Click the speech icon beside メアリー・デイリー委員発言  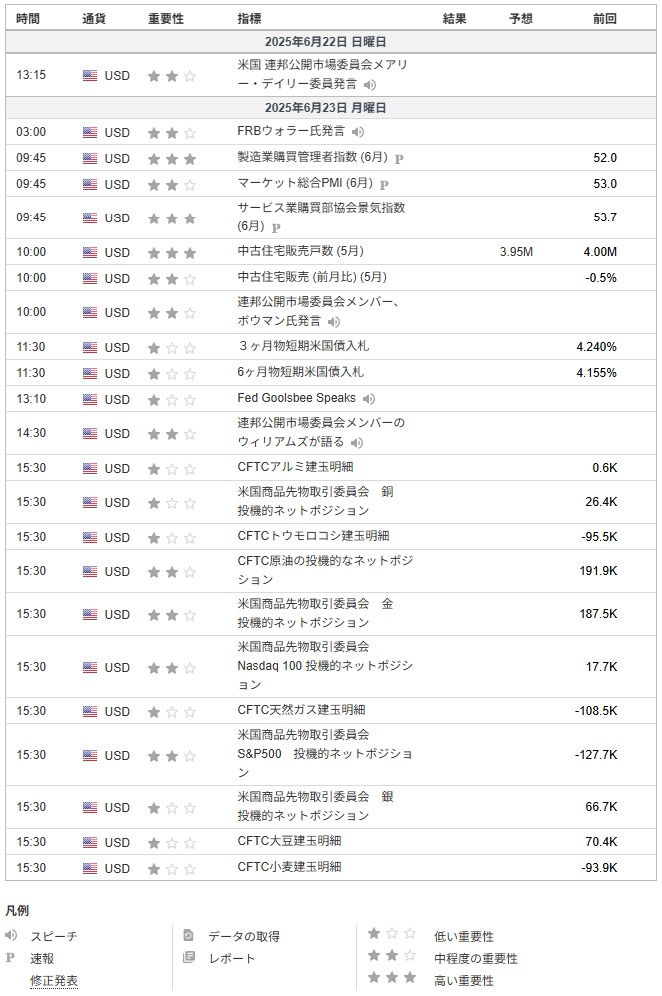(370, 85)
